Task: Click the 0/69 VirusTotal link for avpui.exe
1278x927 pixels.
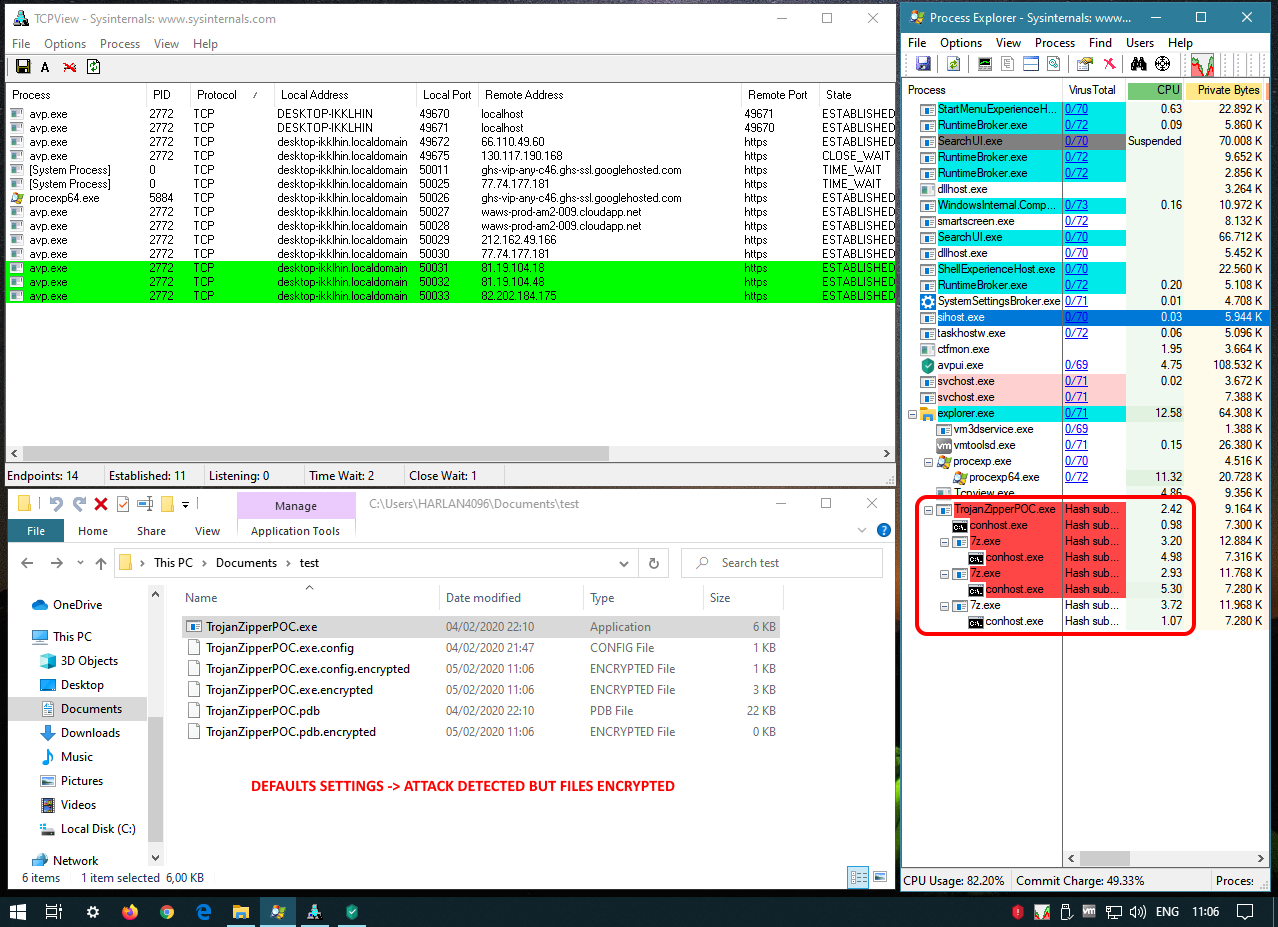Action: point(1076,365)
